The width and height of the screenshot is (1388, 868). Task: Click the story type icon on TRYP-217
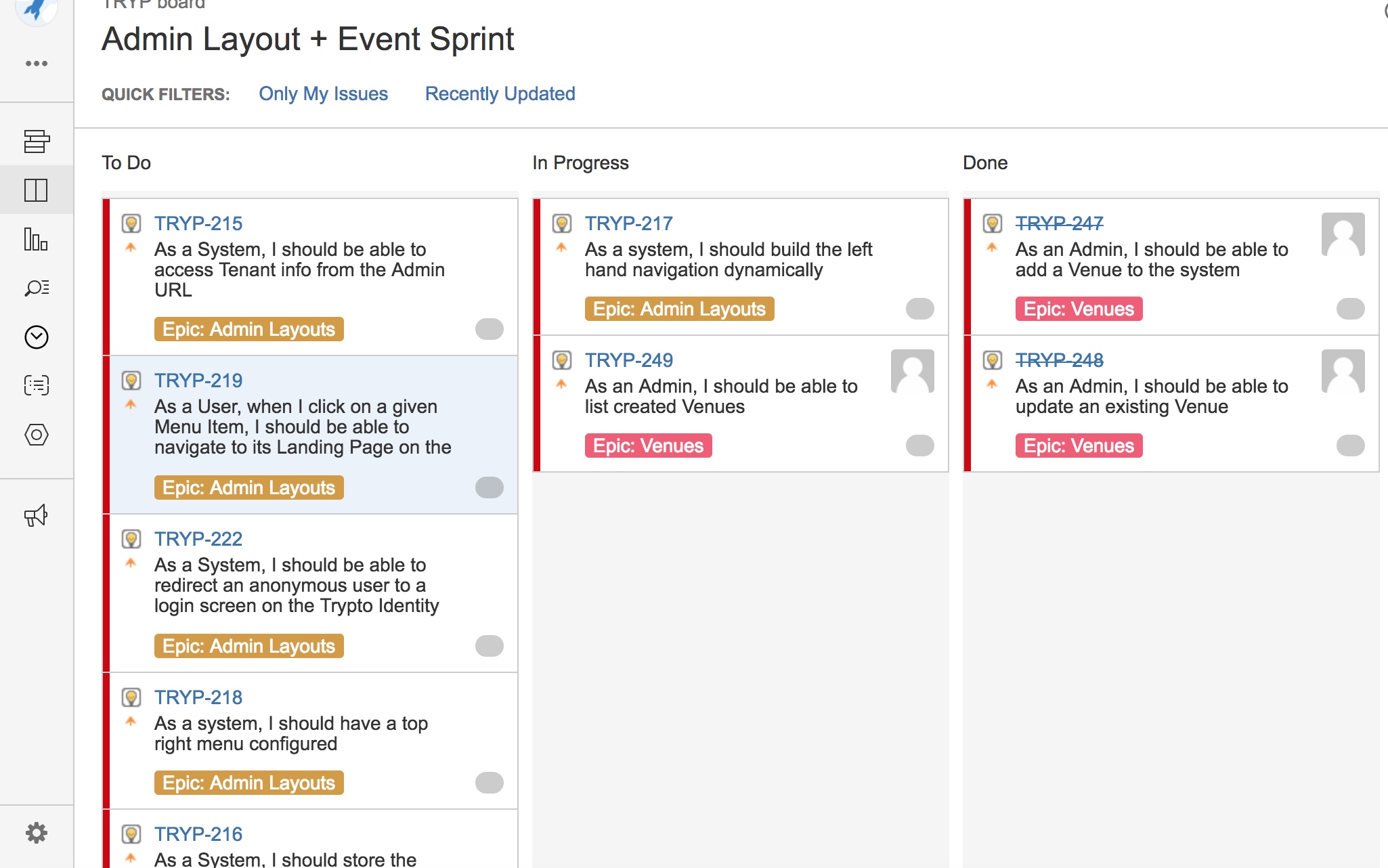click(562, 223)
